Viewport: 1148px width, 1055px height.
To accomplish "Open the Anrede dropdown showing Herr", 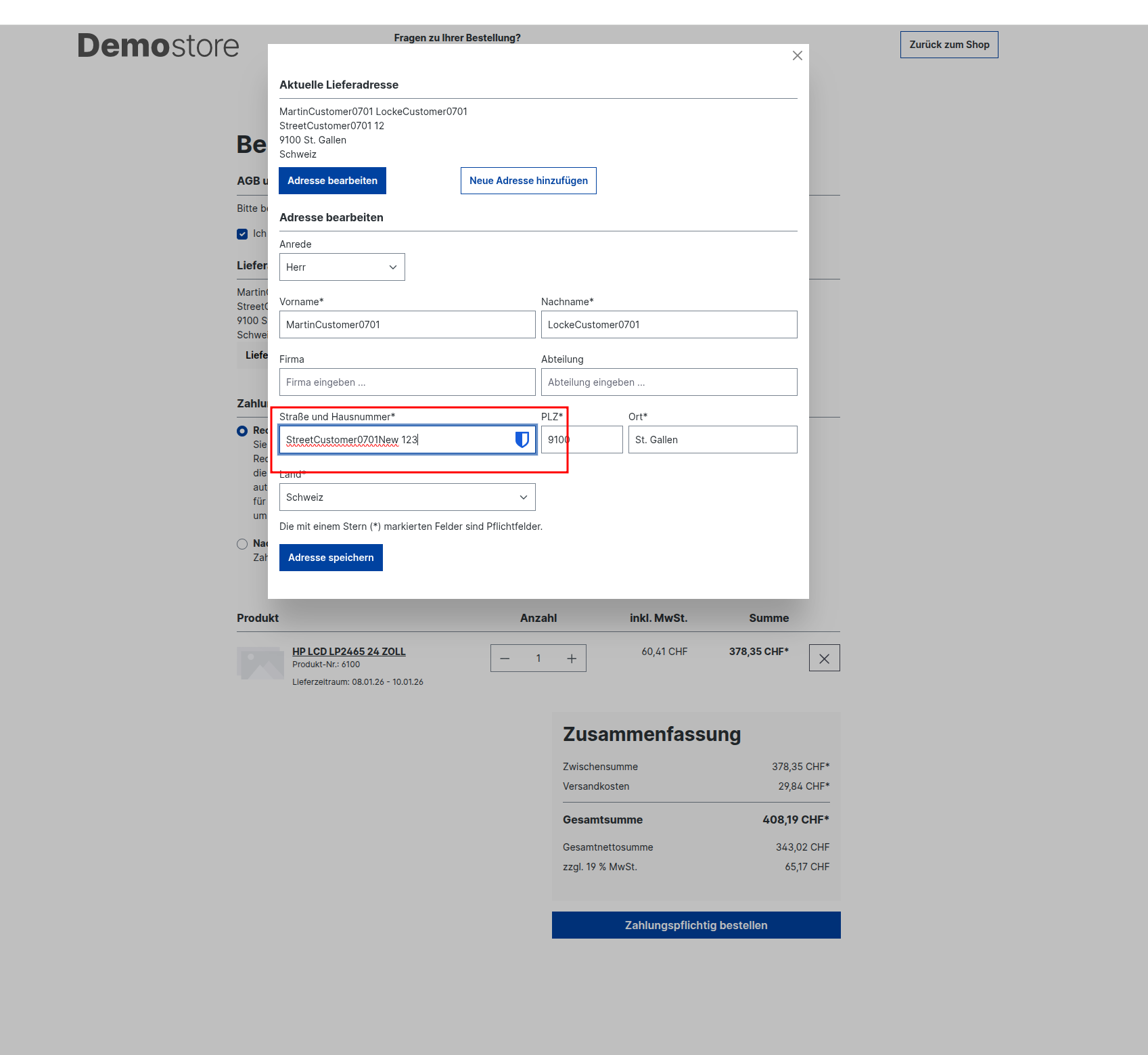I will point(342,267).
